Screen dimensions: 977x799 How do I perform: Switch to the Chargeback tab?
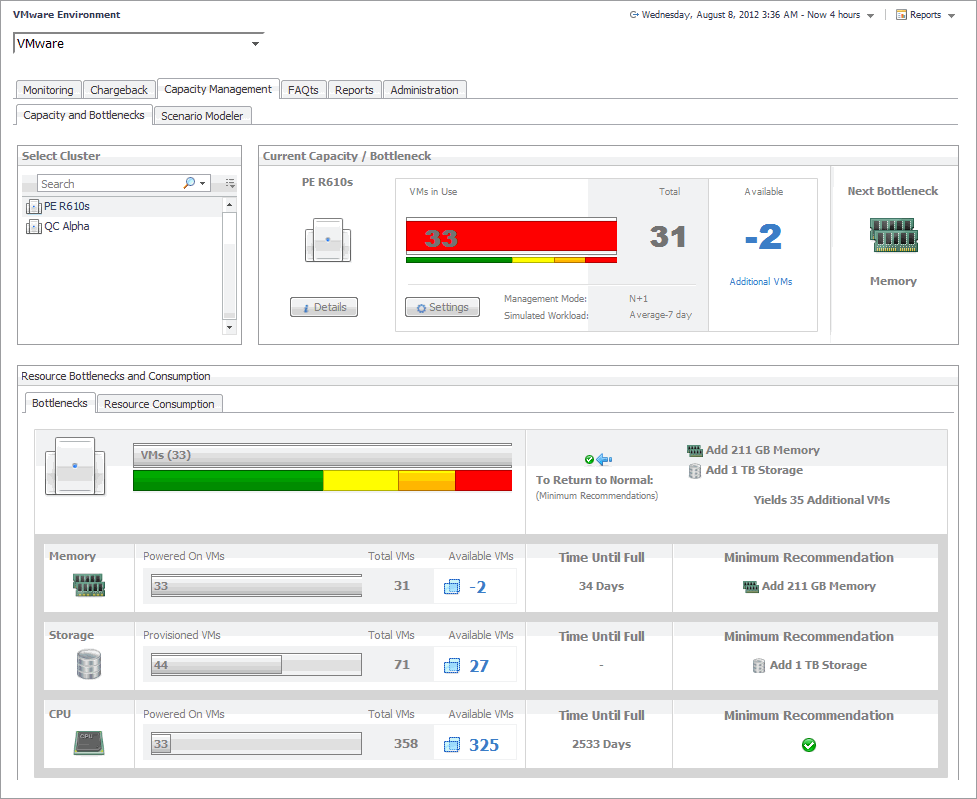tap(119, 90)
